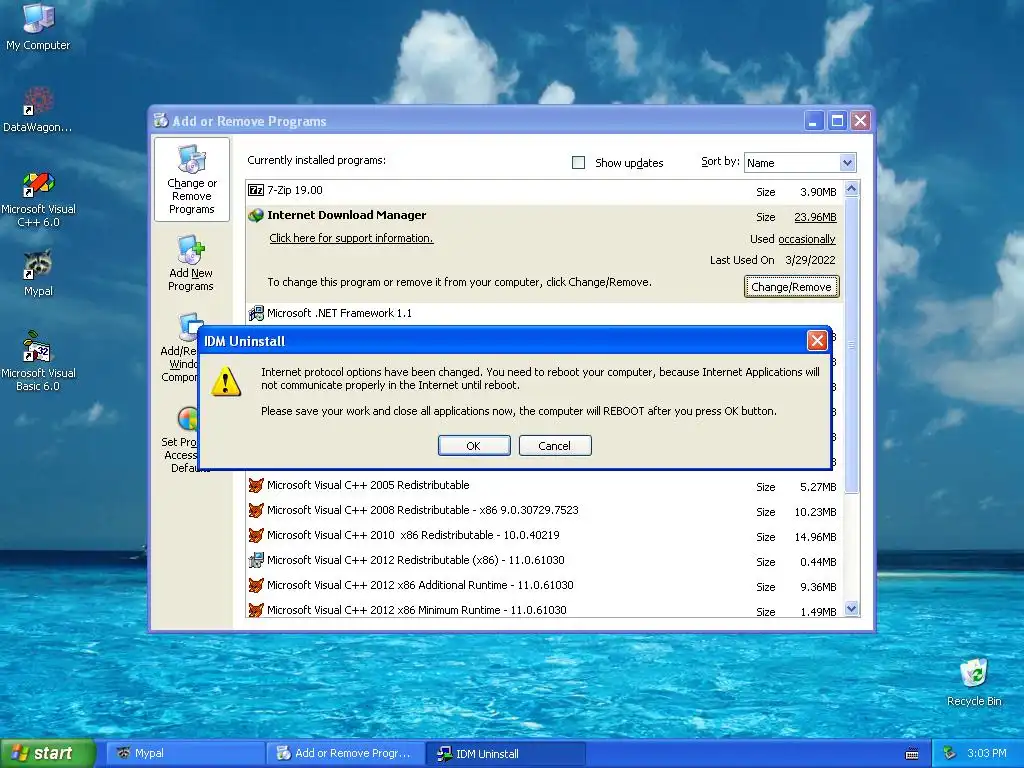The image size is (1024, 768).
Task: Click the 3:03 PM taskbar clock
Action: pyautogui.click(x=986, y=753)
